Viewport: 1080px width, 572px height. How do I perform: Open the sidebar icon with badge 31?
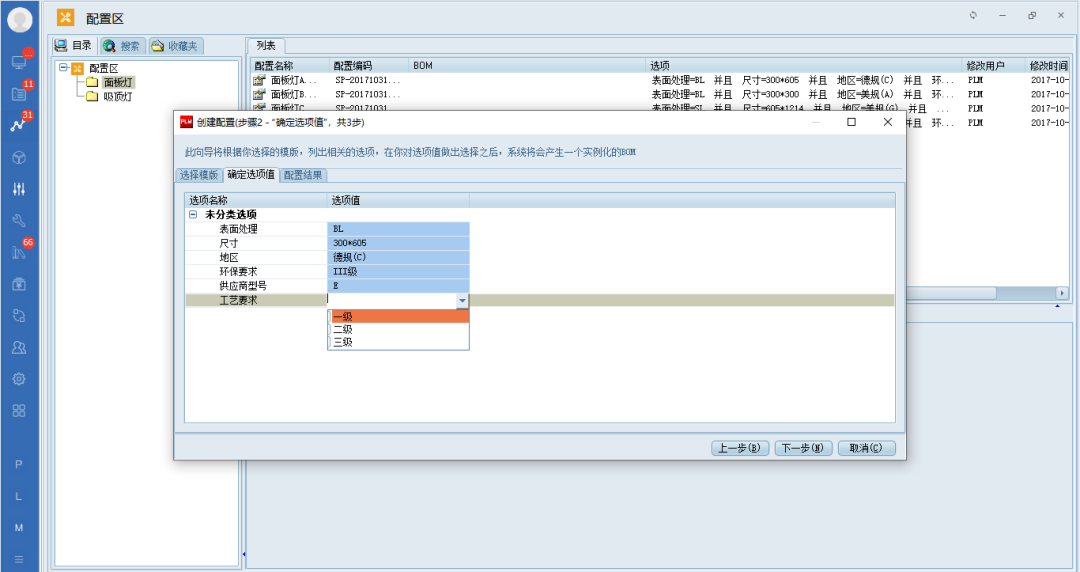click(x=18, y=125)
